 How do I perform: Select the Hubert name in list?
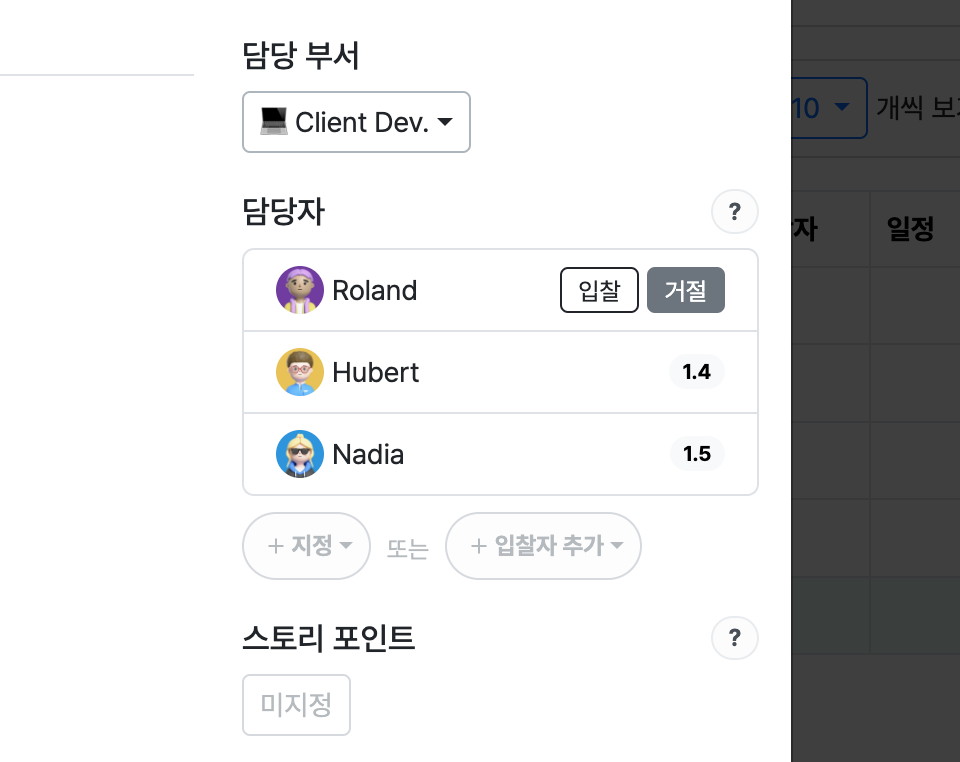(376, 372)
